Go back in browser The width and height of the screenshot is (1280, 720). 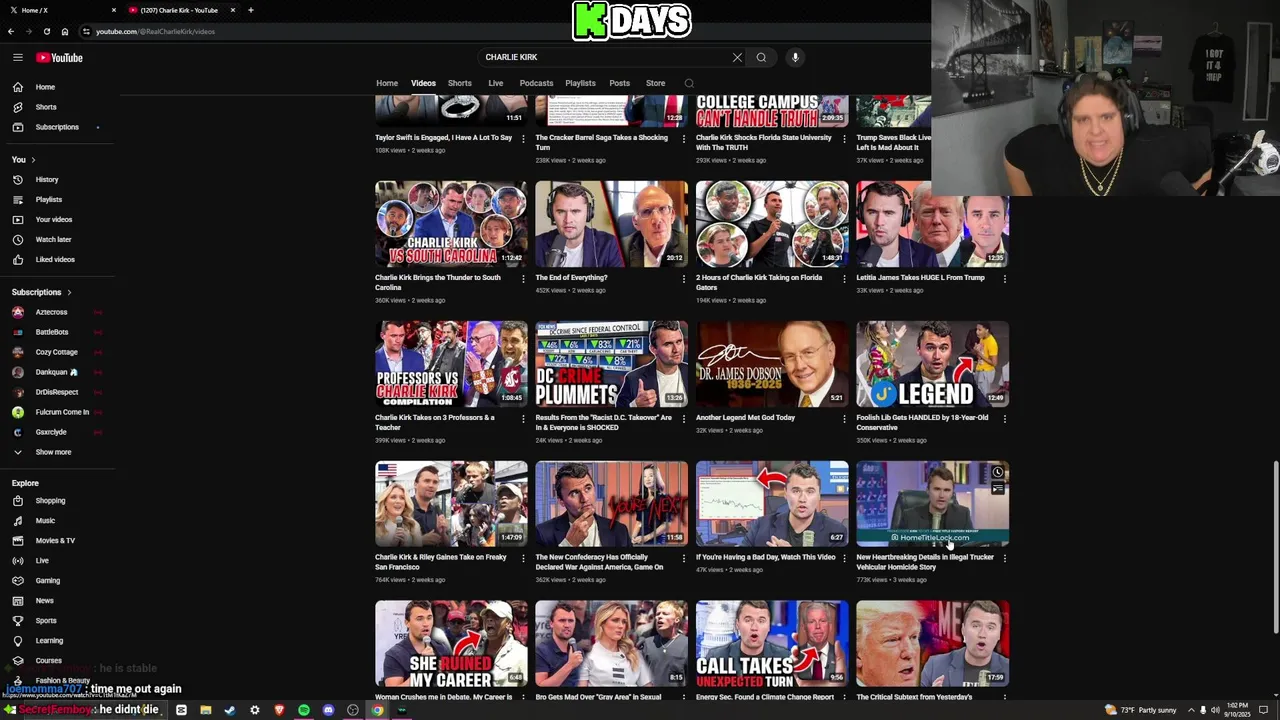(x=11, y=31)
